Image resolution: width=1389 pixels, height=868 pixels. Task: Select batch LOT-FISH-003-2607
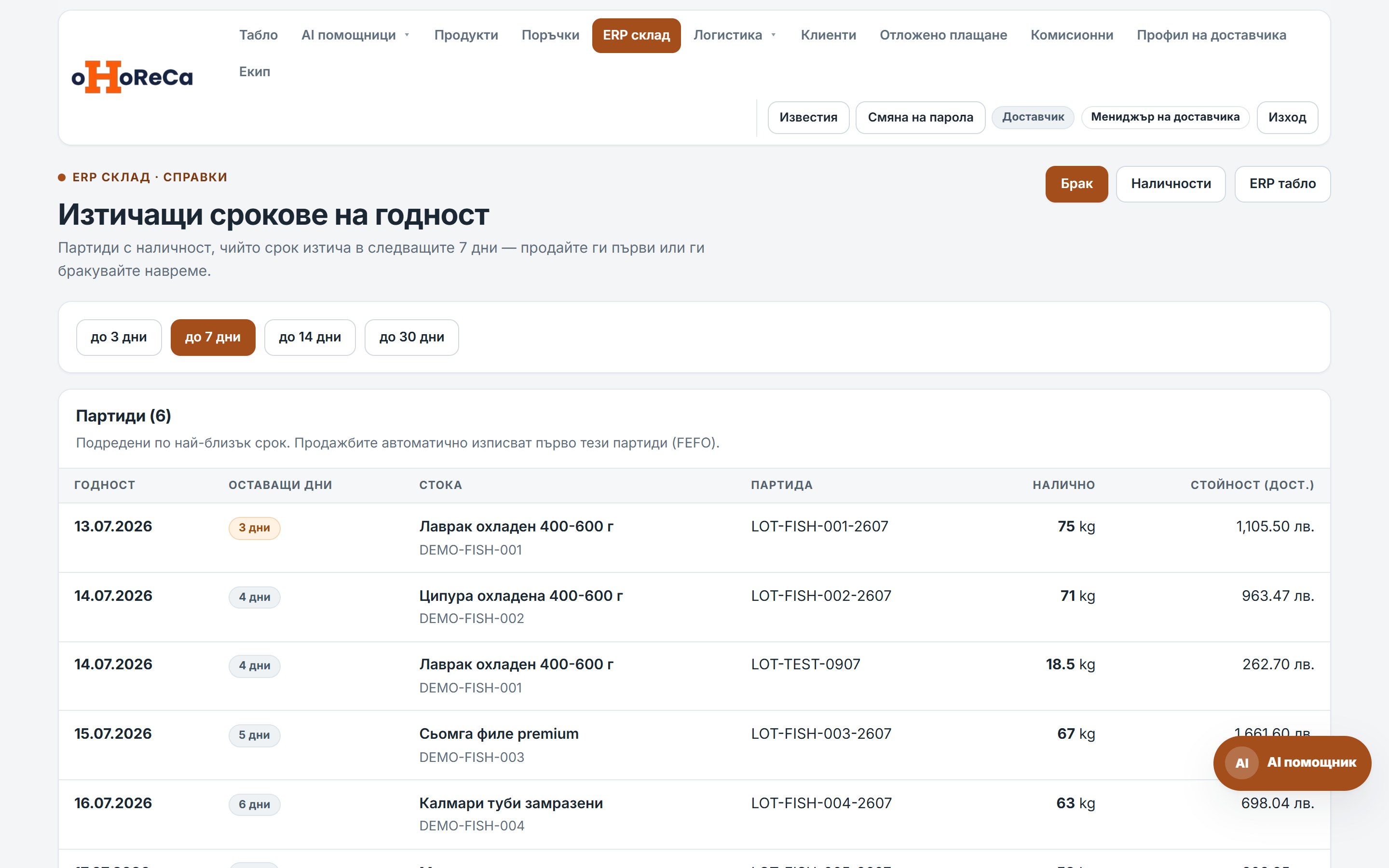click(821, 733)
